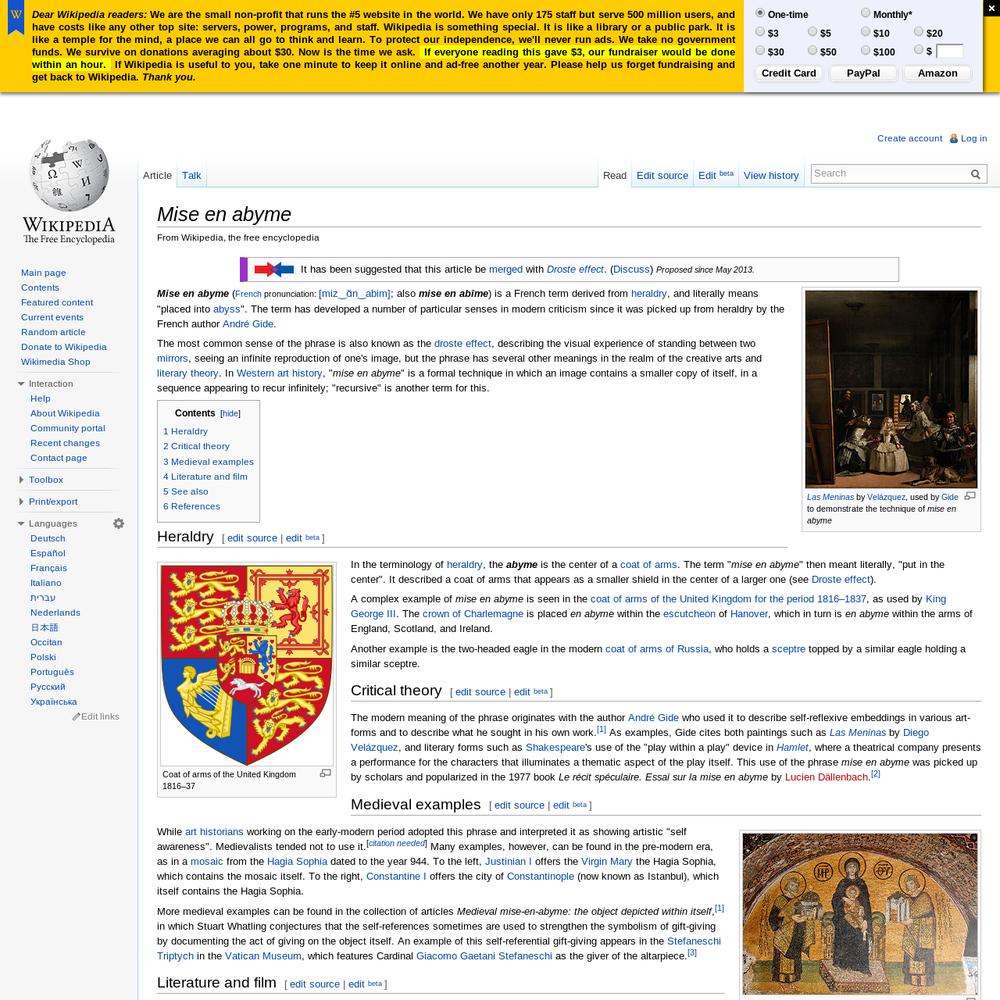Open Recent changes sidebar link
The width and height of the screenshot is (1000, 1000).
(x=65, y=443)
